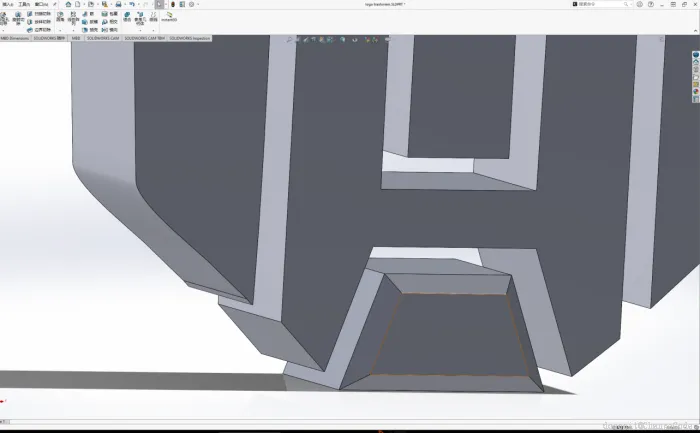Click the Boundary Cut (边界切除) tool

pyautogui.click(x=40, y=30)
